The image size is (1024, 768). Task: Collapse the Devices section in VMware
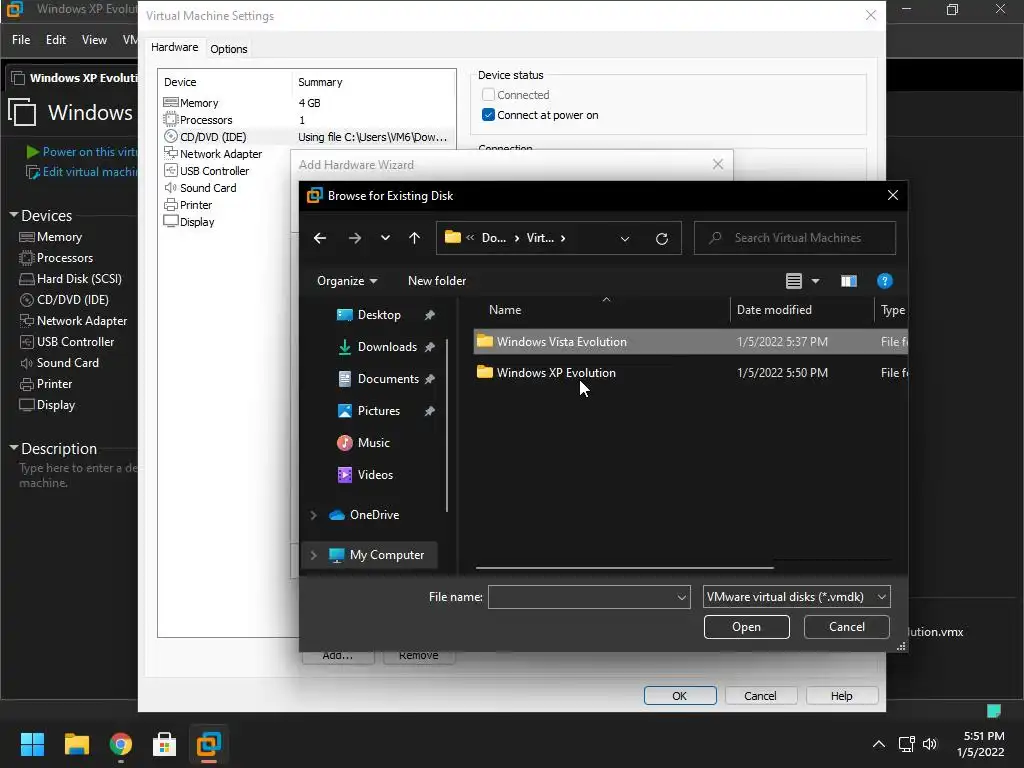pos(13,215)
